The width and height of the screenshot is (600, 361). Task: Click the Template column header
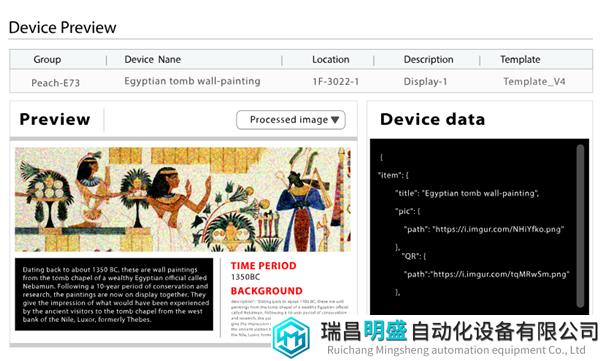(520, 59)
